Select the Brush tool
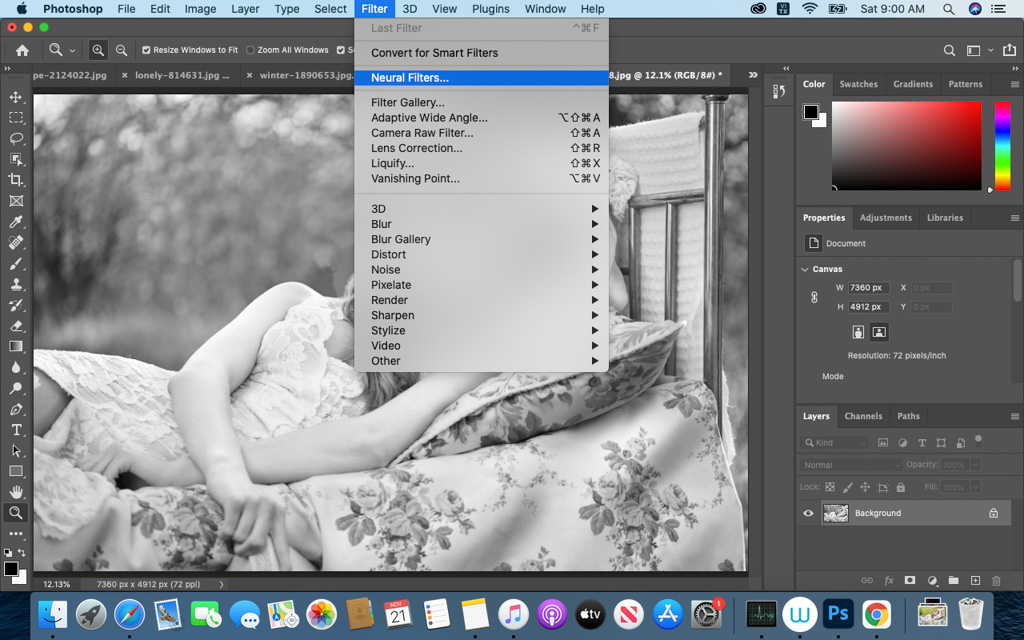Viewport: 1024px width, 640px height. pos(16,263)
